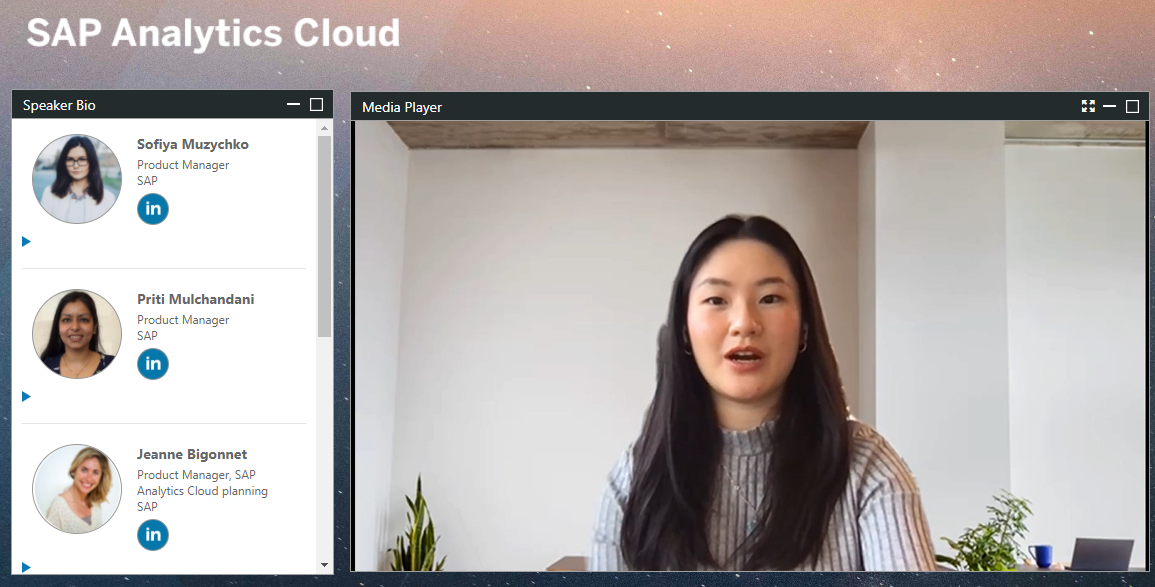This screenshot has height=587, width=1155.
Task: Click Sofiya Muzychko's profile photo
Action: click(77, 179)
